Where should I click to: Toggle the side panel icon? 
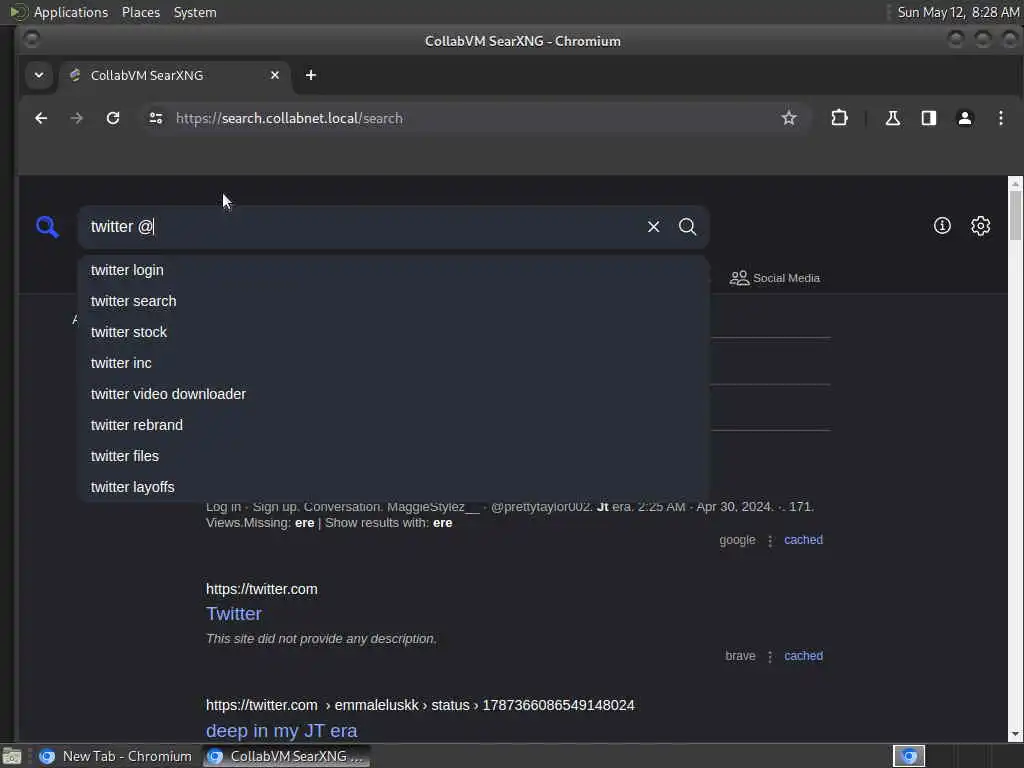point(928,118)
